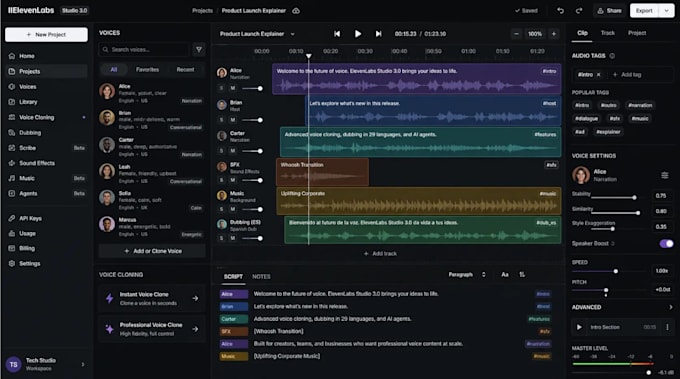Open the Export options arrow
680x379 pixels.
coord(666,10)
